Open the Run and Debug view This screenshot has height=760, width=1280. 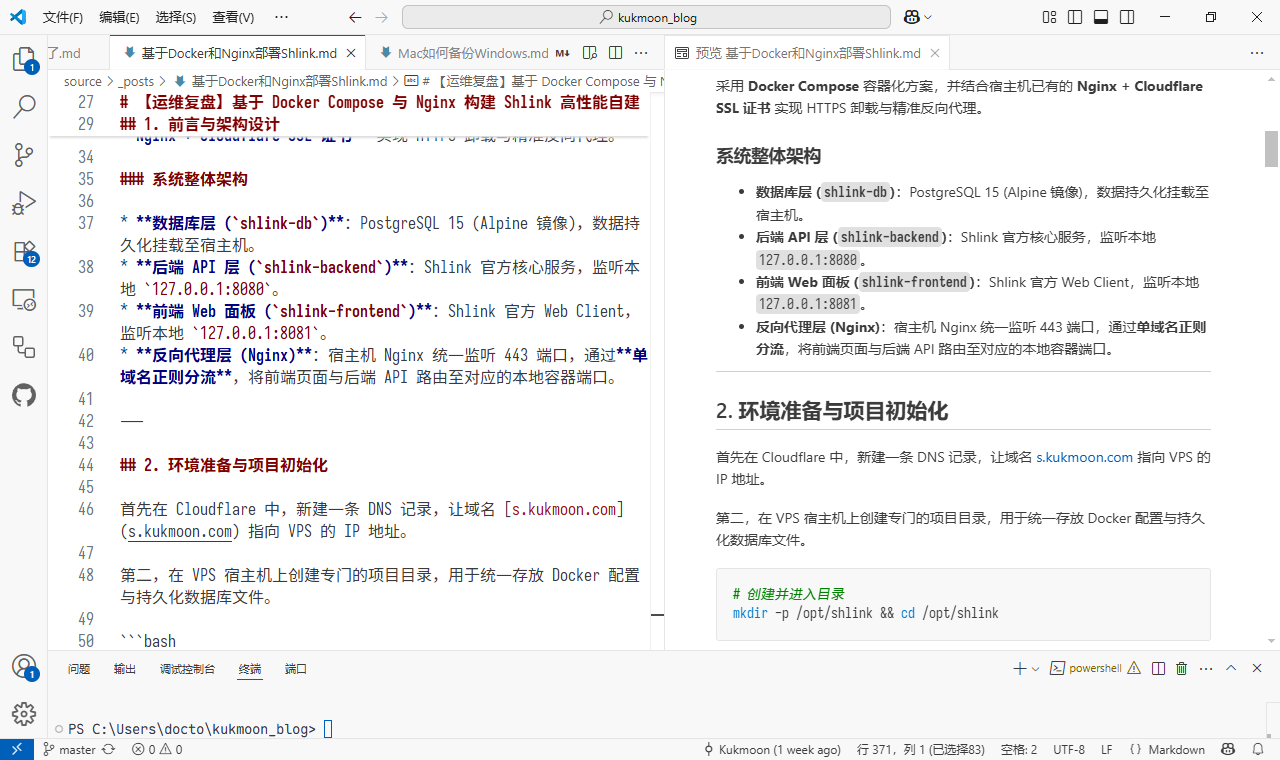click(x=24, y=203)
